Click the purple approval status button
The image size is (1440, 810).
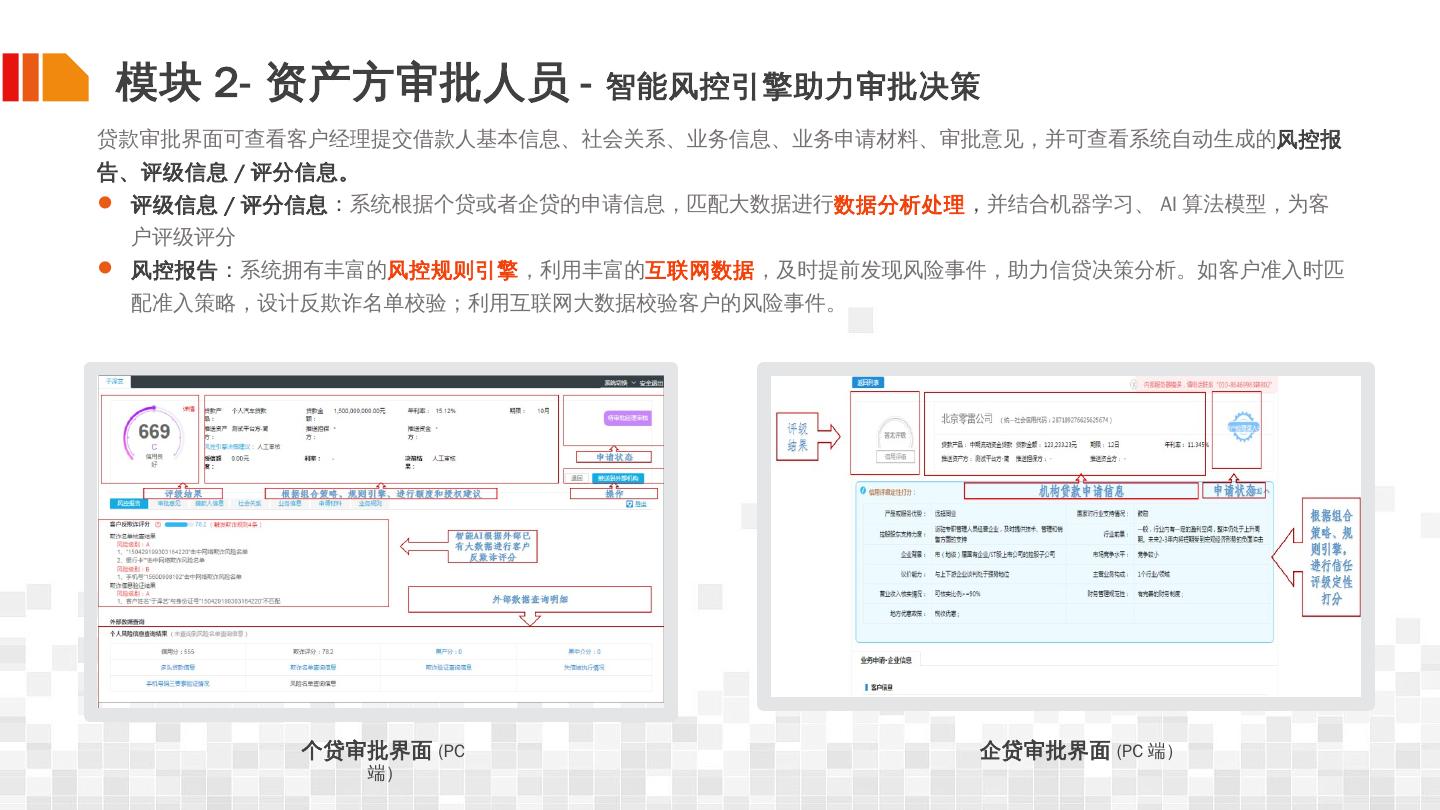[x=627, y=418]
